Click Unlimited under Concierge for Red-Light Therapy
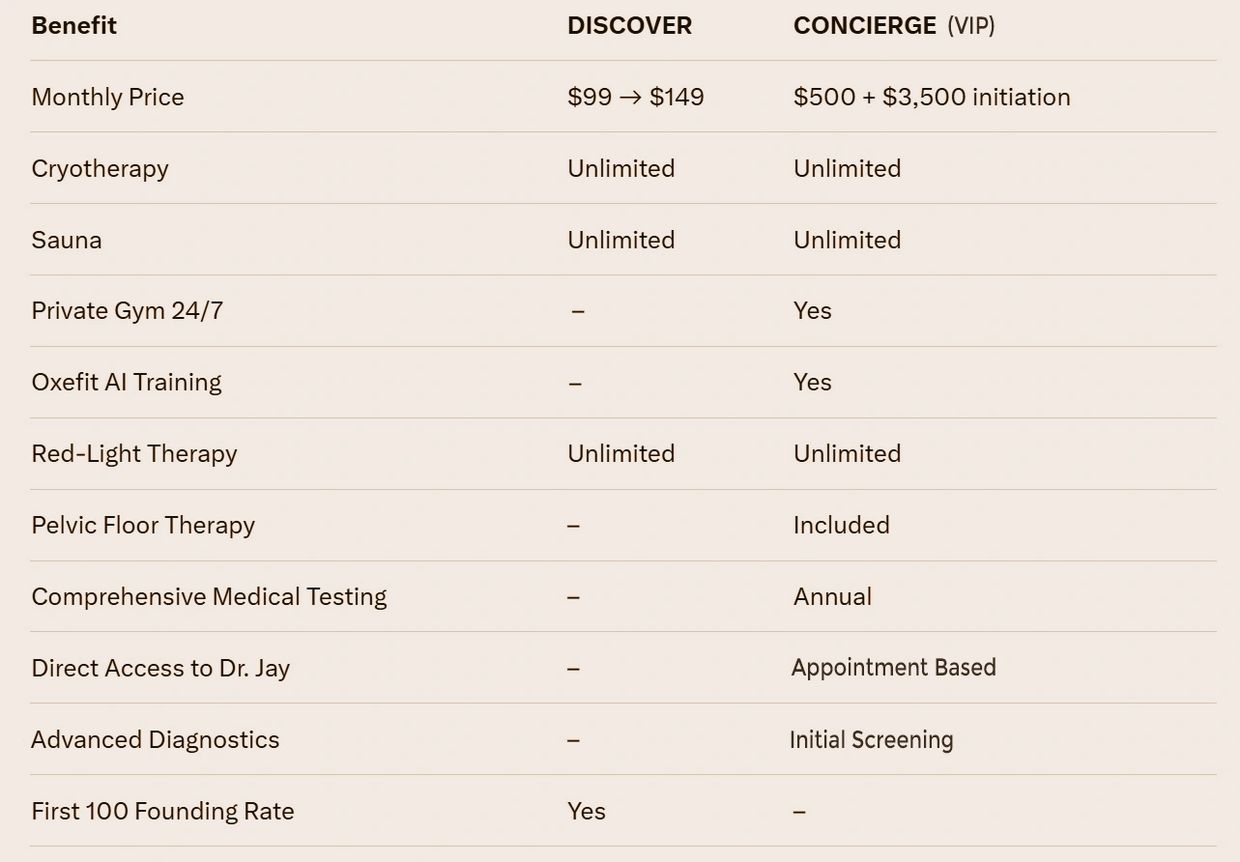Screen dimensions: 1240x862 [x=846, y=454]
